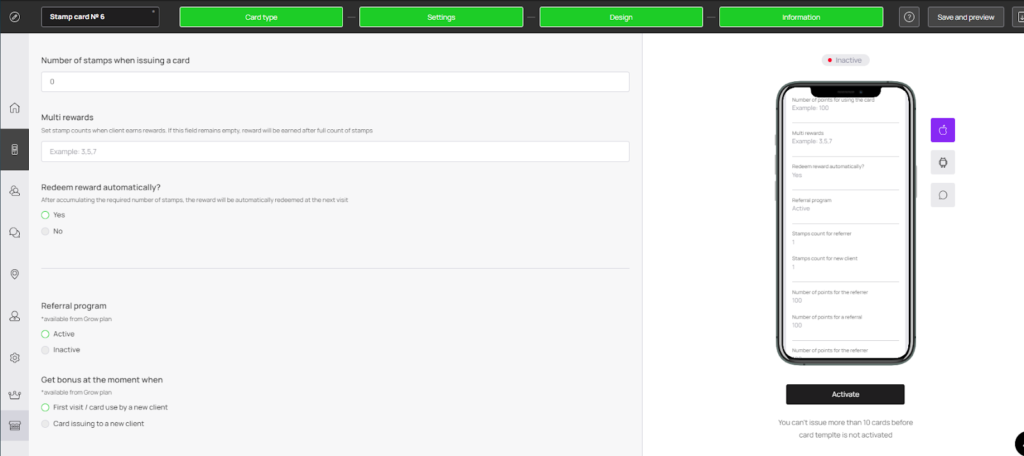Click the help question mark icon
The width and height of the screenshot is (1024, 456).
coord(909,17)
